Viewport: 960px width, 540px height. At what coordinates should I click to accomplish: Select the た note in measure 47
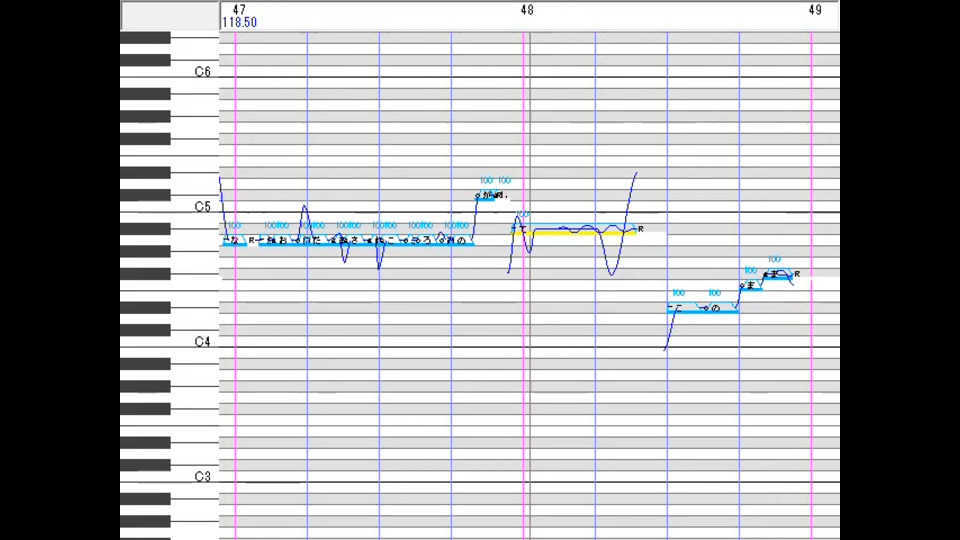[316, 241]
